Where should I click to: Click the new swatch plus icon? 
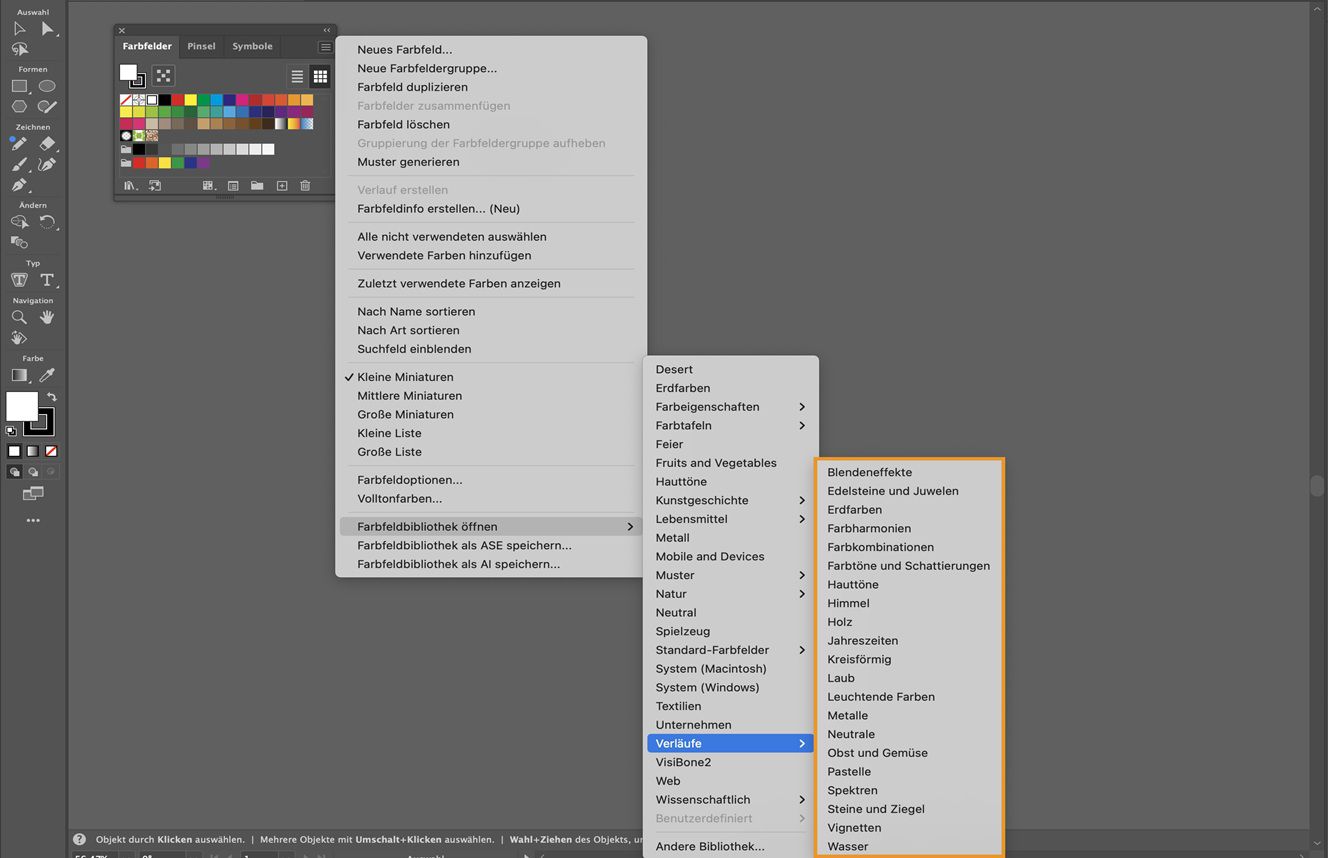[282, 186]
